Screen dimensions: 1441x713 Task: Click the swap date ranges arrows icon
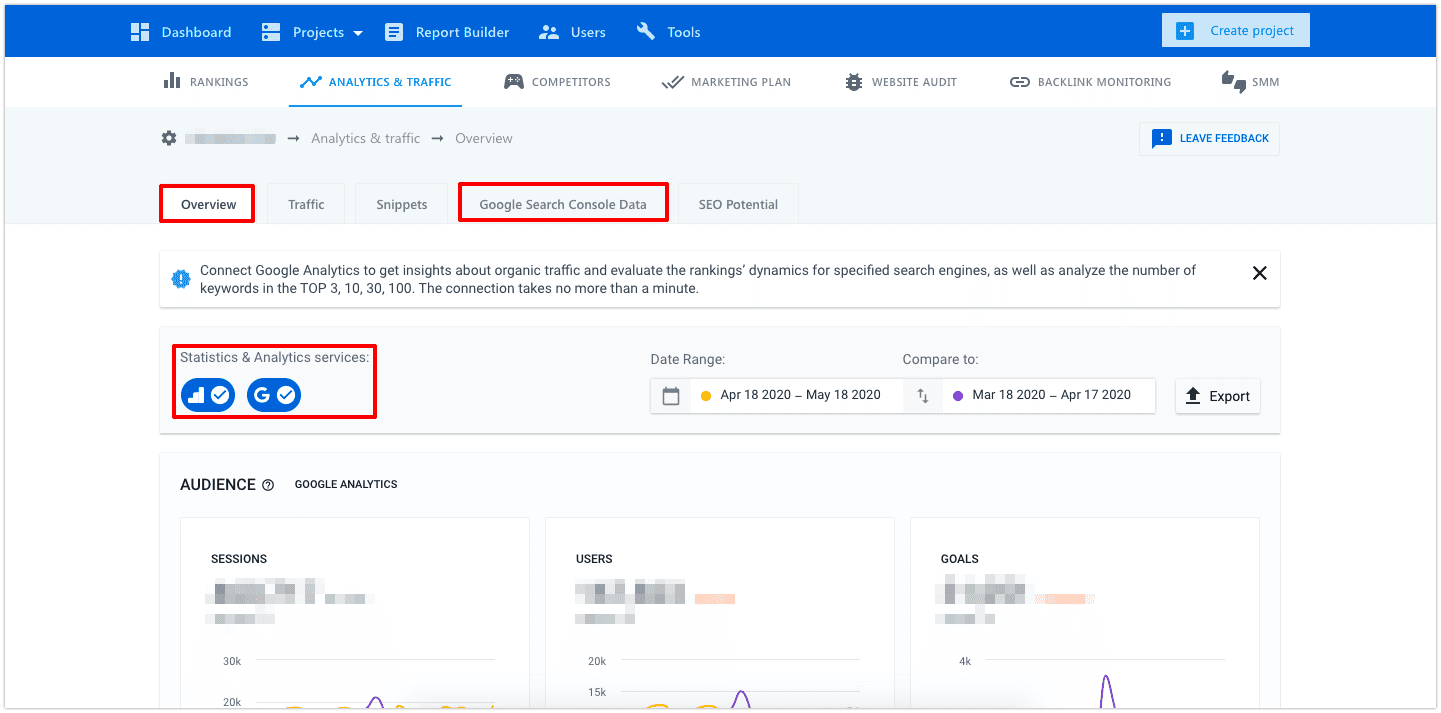(x=923, y=396)
